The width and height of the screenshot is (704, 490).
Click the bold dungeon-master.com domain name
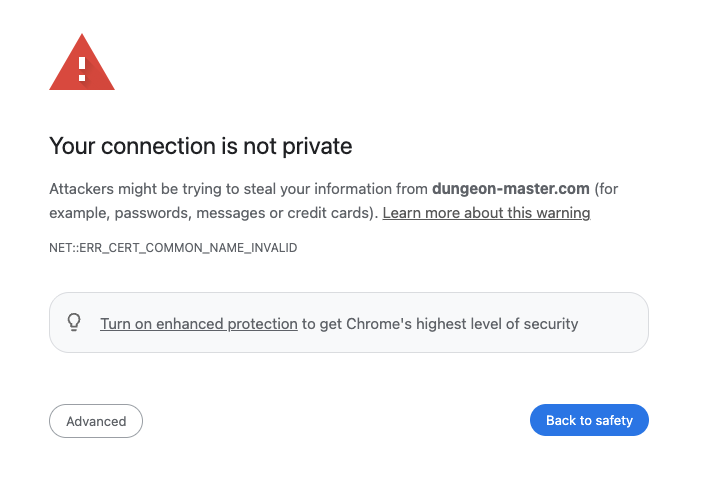511,189
